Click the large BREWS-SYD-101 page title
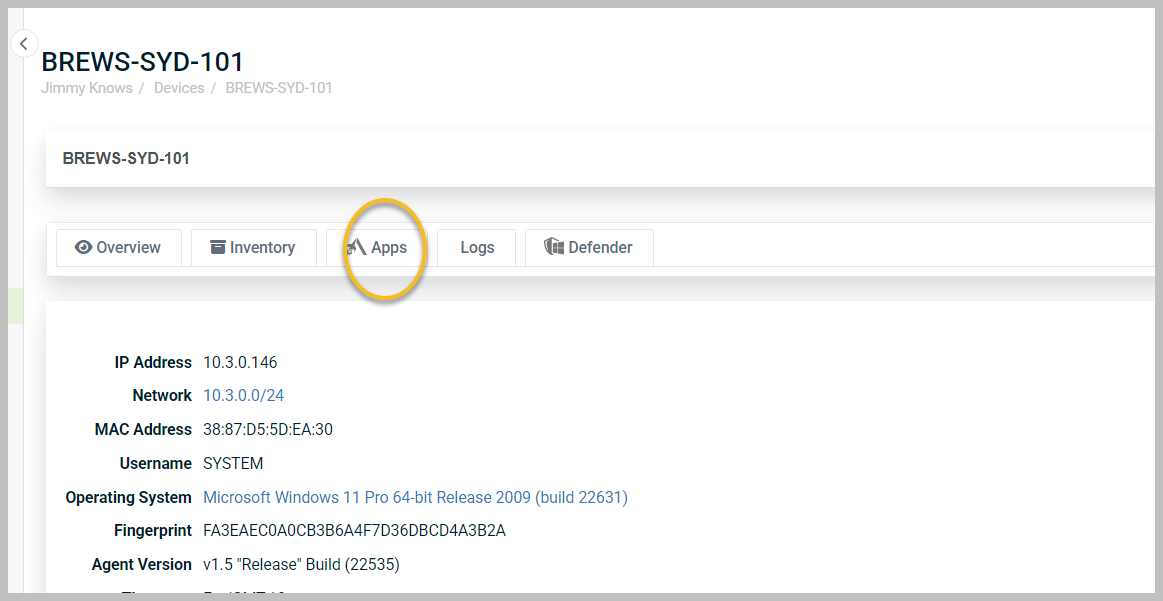 pos(143,62)
